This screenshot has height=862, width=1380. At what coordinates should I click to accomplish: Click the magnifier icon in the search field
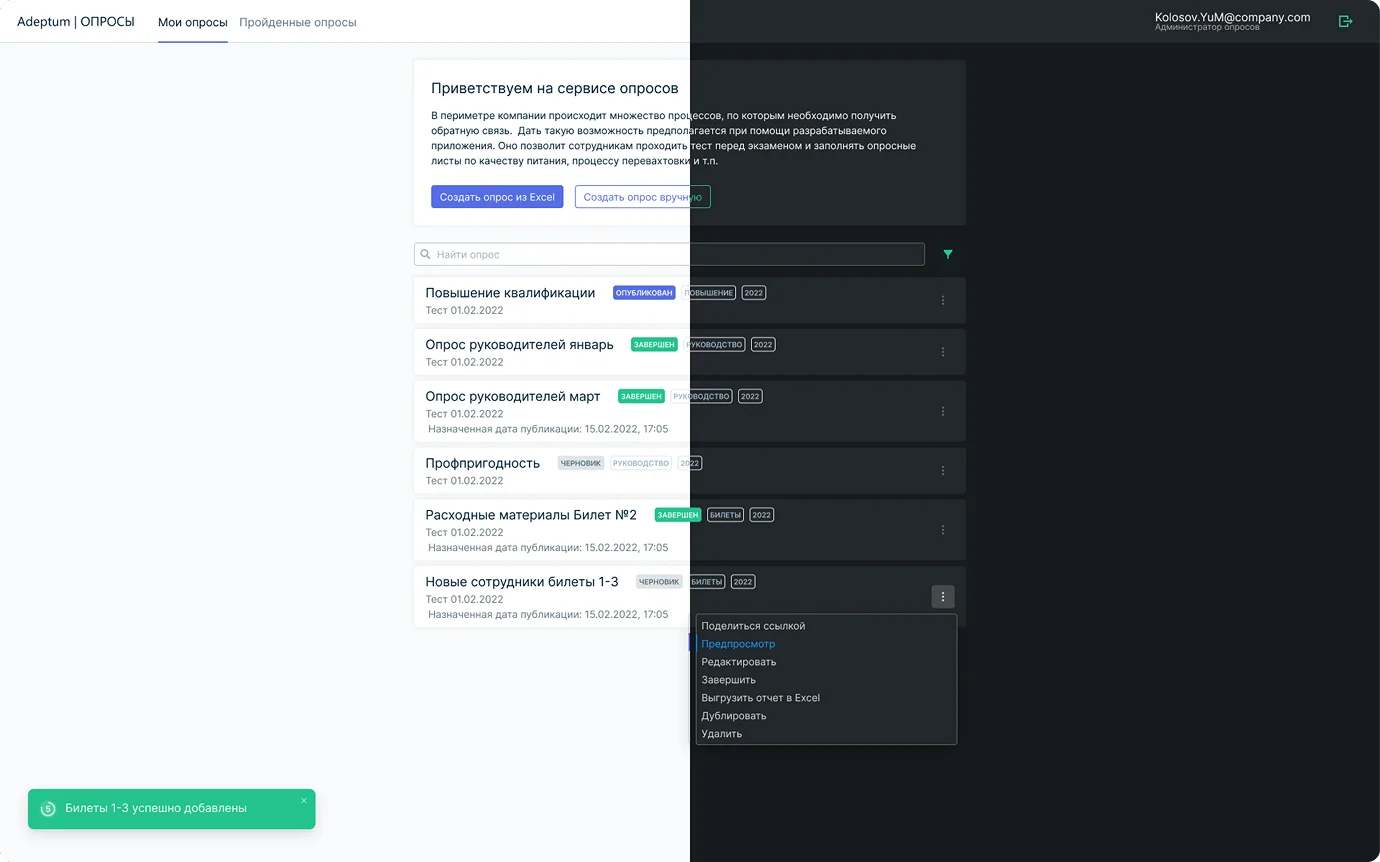(426, 254)
